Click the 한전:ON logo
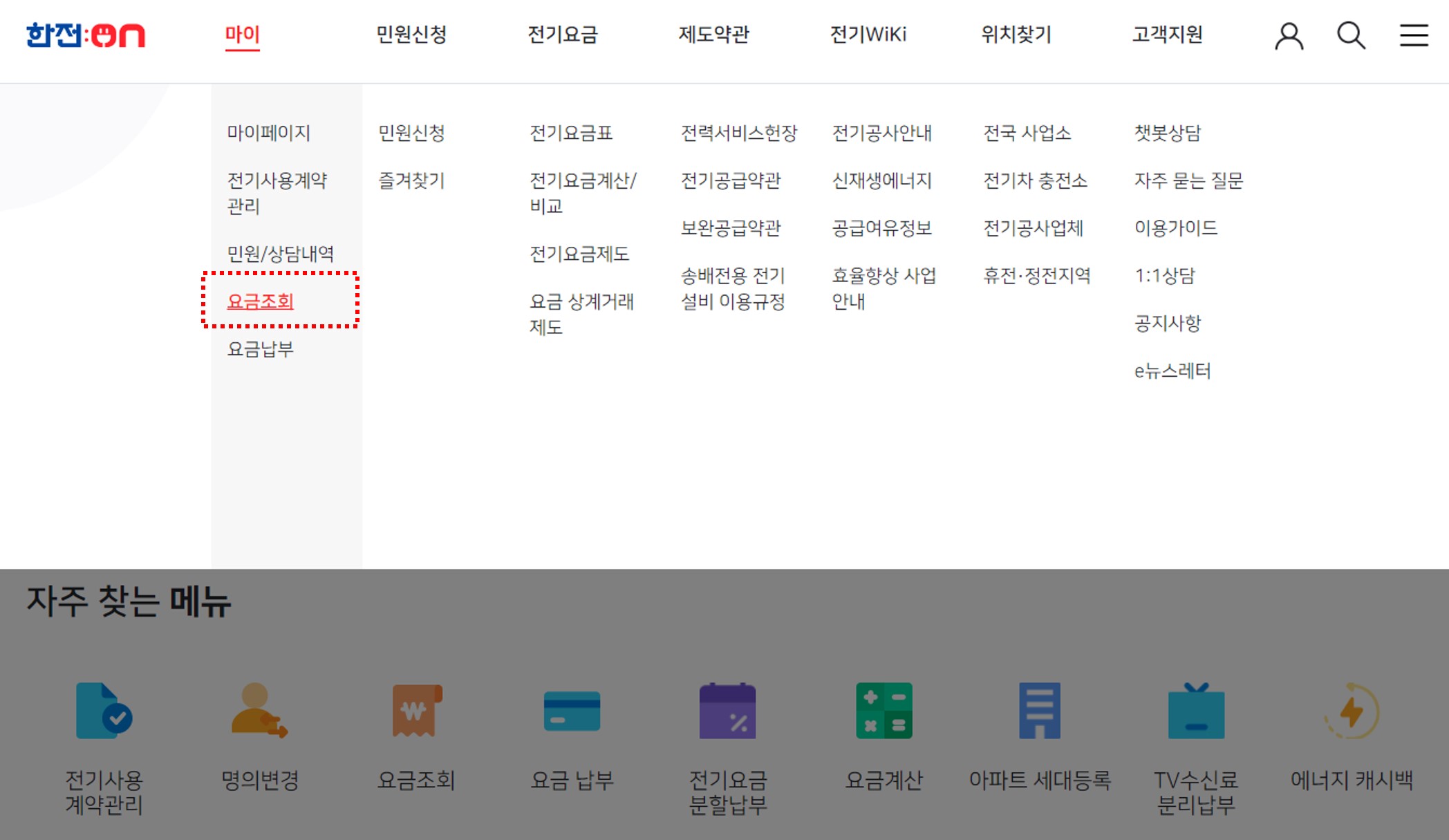Screen dimensions: 1449x840 86,35
